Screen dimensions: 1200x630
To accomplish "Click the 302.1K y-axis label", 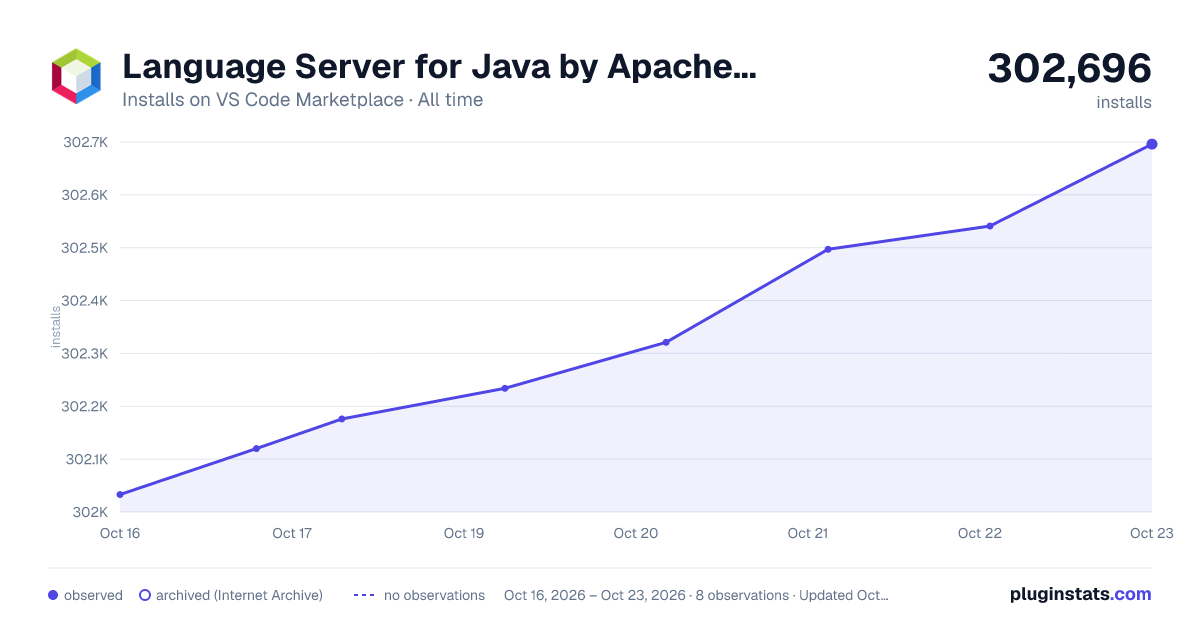I will (86, 459).
